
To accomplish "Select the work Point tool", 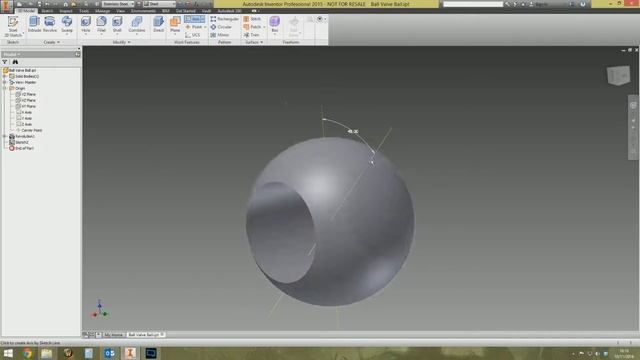I will 194,27.
